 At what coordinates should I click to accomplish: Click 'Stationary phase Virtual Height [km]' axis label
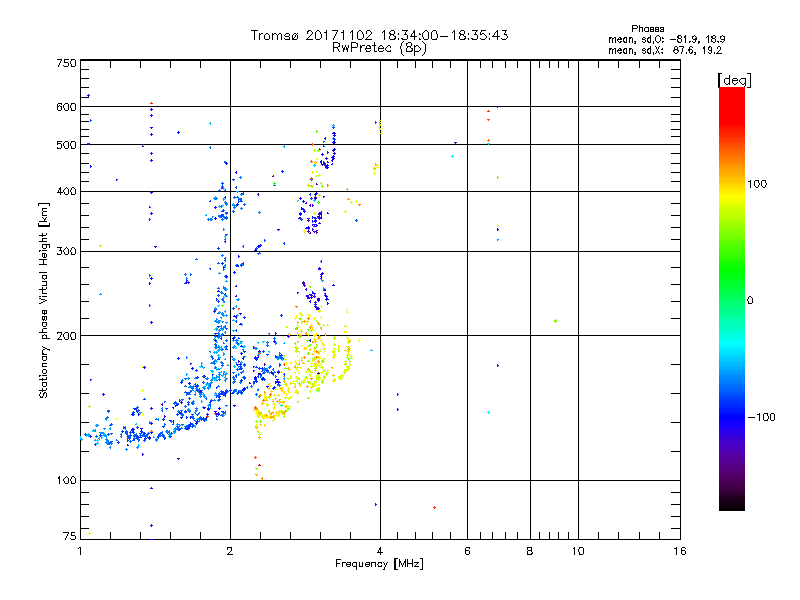point(44,301)
